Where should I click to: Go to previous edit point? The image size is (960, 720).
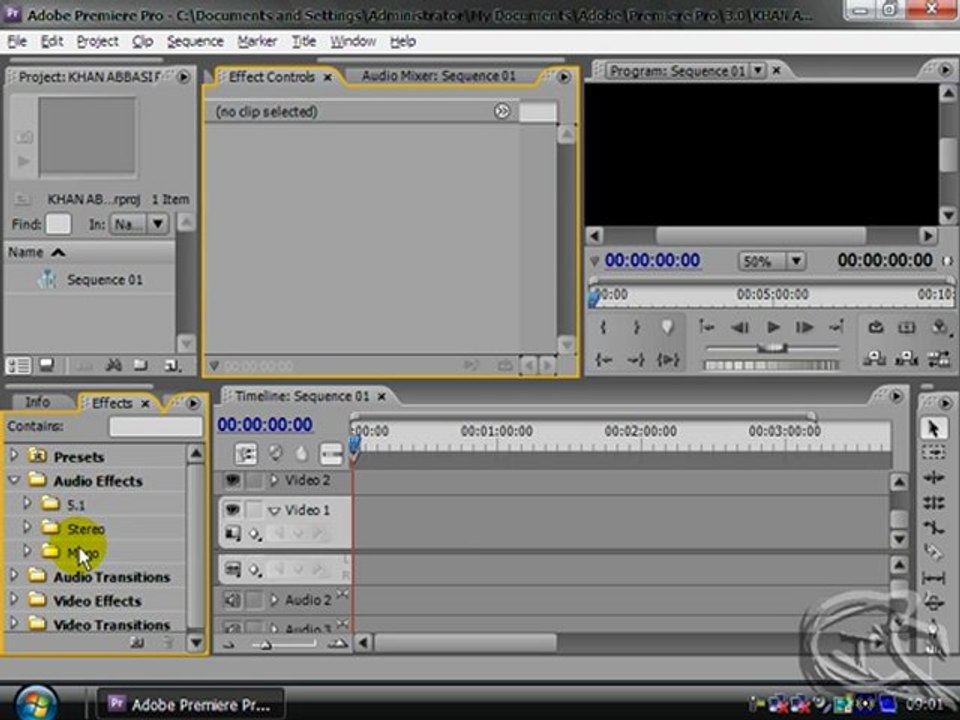click(707, 328)
